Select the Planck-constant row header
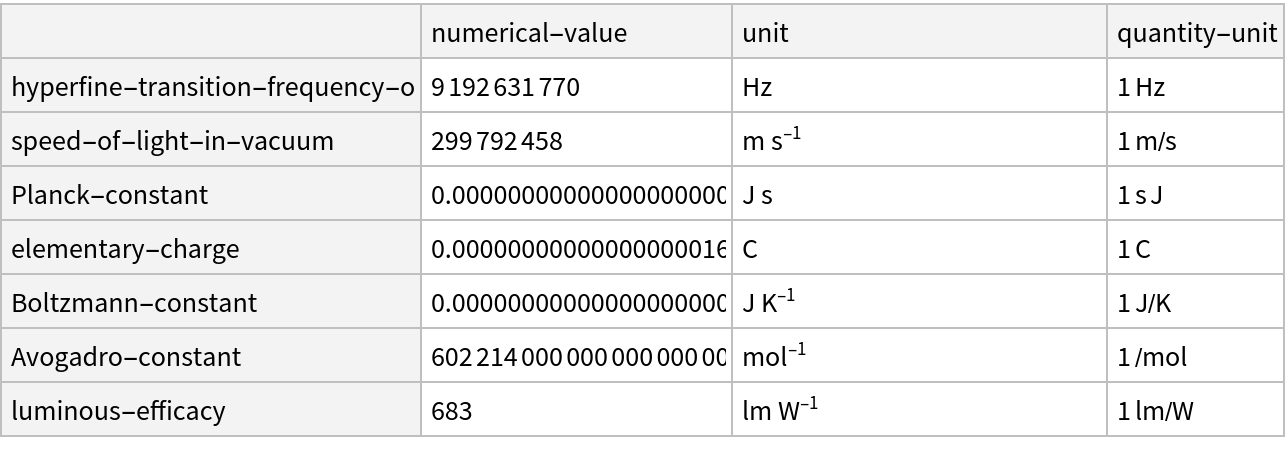This screenshot has width=1286, height=470. pyautogui.click(x=211, y=194)
